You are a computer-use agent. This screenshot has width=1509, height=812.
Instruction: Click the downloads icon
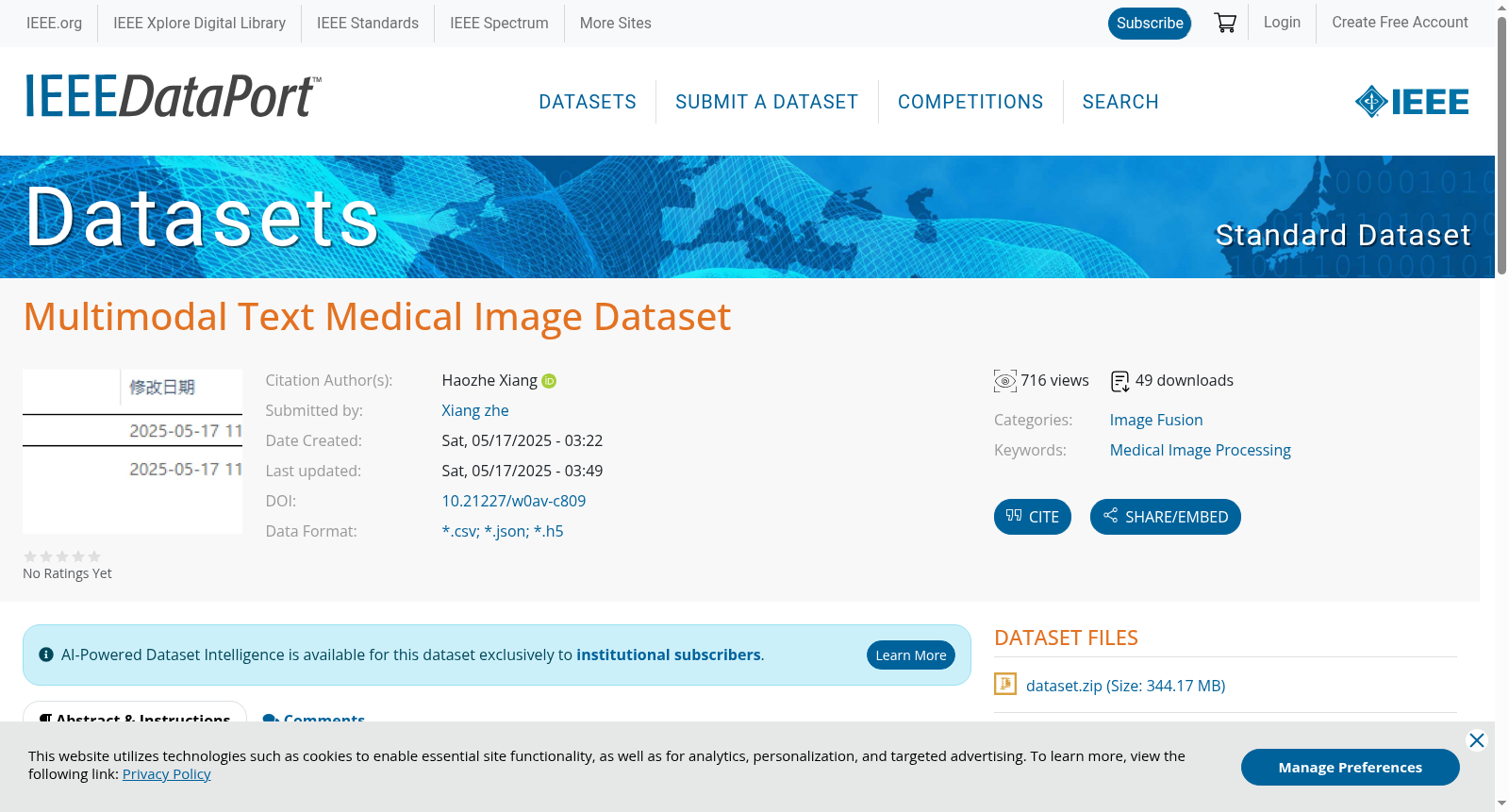coord(1119,381)
